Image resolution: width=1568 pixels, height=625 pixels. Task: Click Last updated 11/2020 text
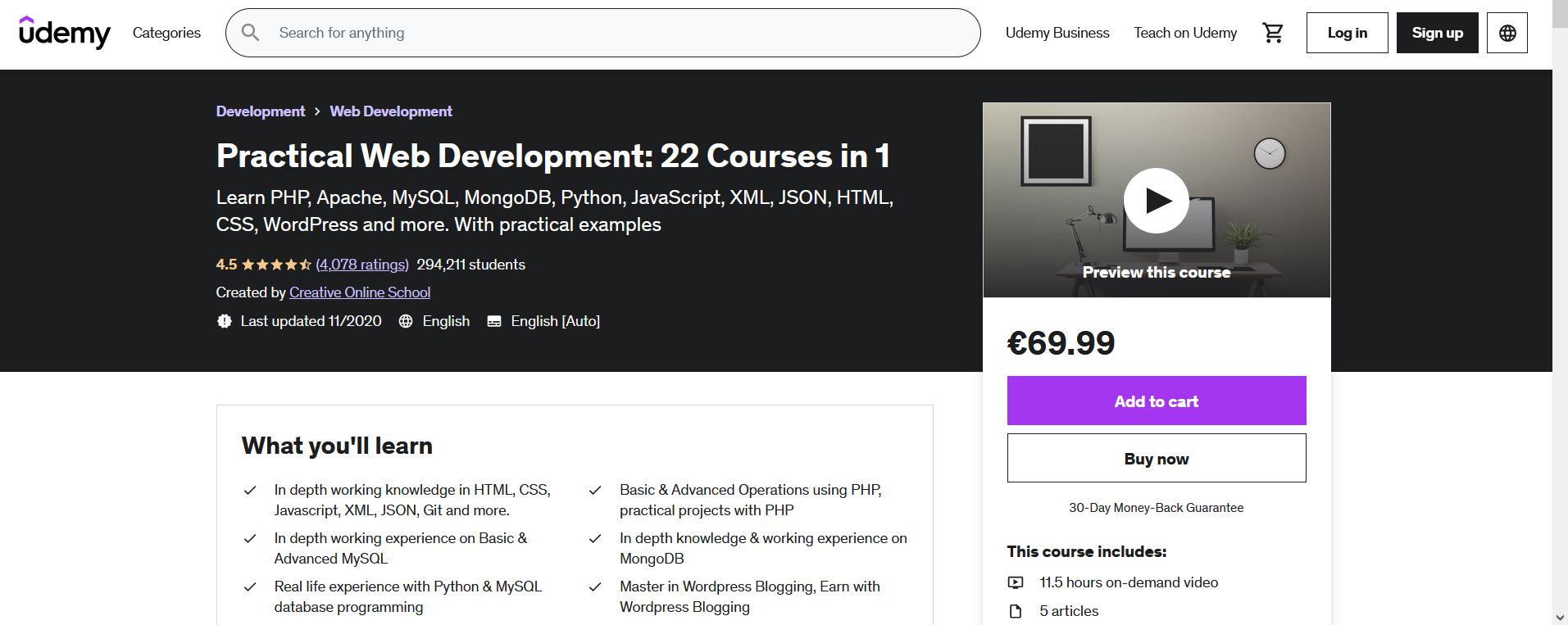point(311,321)
